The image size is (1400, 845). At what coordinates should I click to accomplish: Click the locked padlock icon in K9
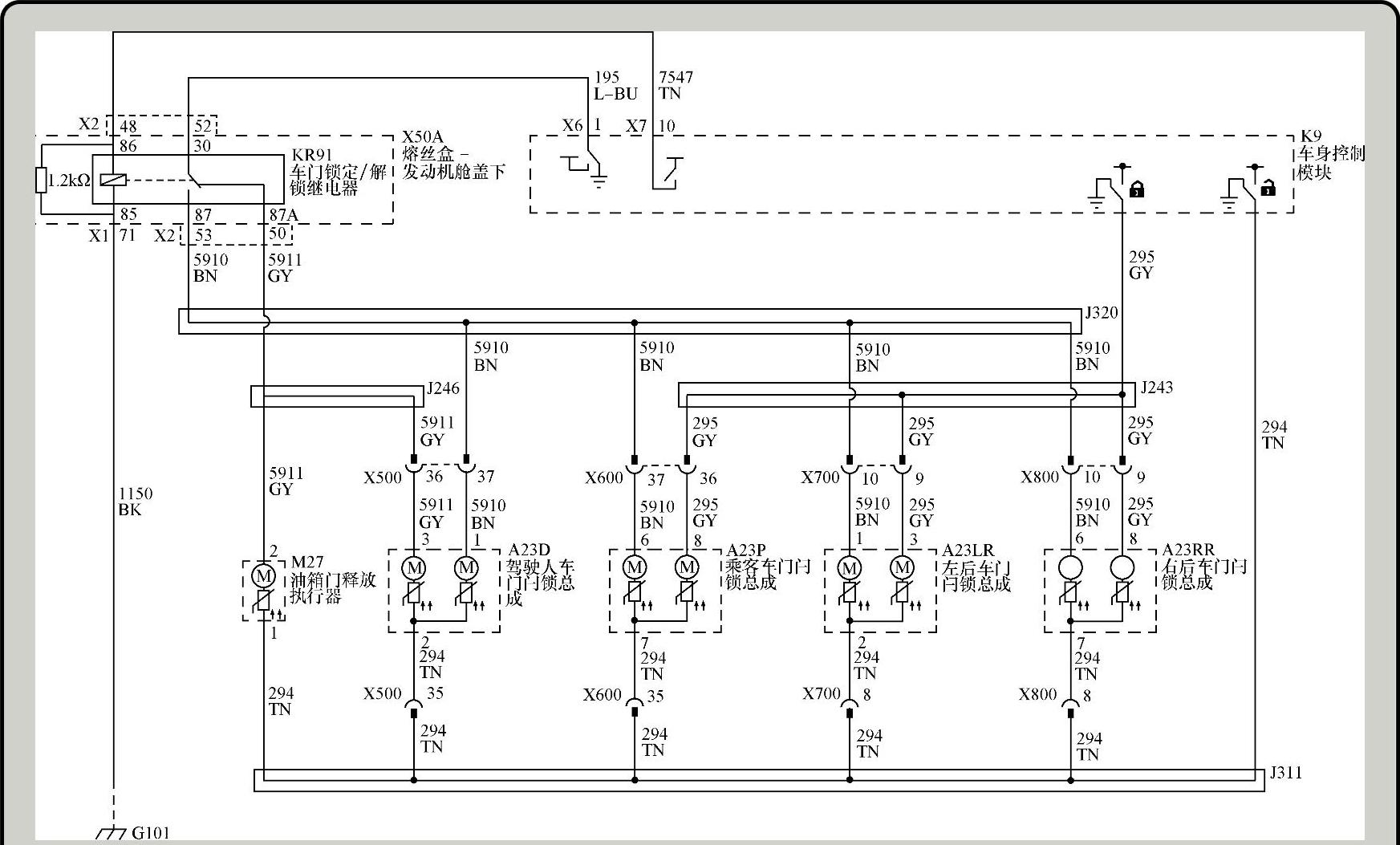point(1136,189)
